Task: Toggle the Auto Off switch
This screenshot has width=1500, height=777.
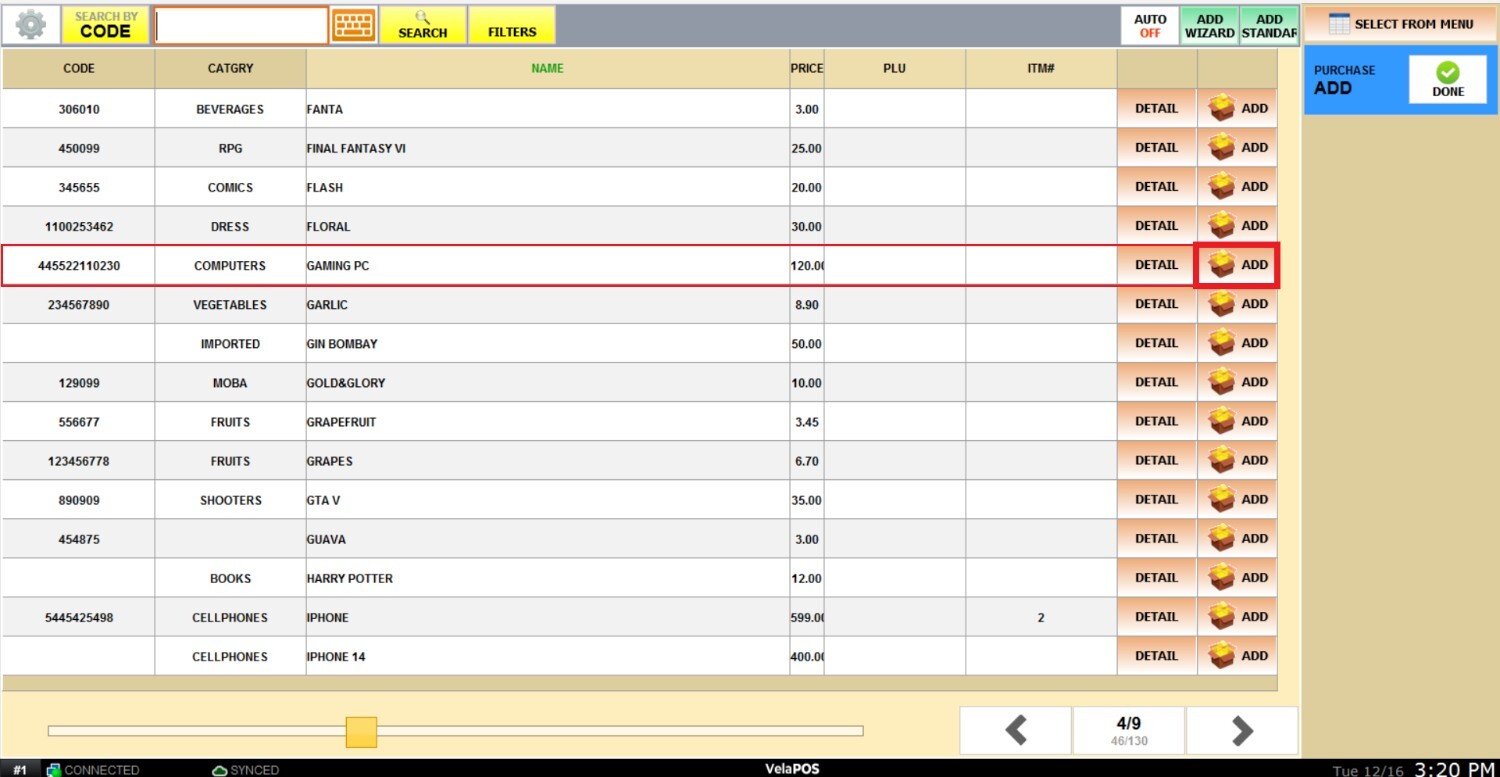Action: (x=1150, y=25)
